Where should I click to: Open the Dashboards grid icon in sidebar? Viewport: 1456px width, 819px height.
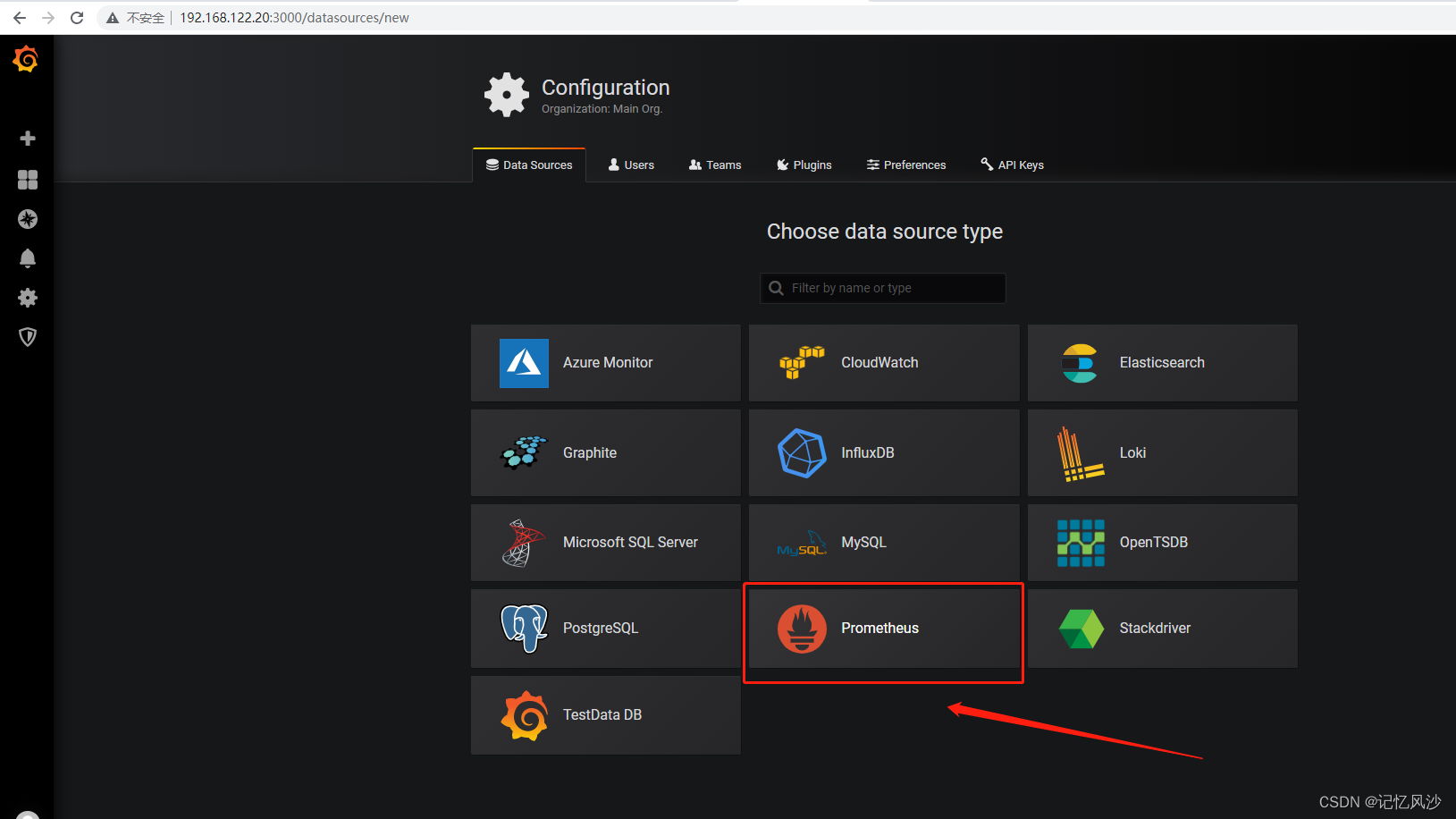click(x=28, y=180)
